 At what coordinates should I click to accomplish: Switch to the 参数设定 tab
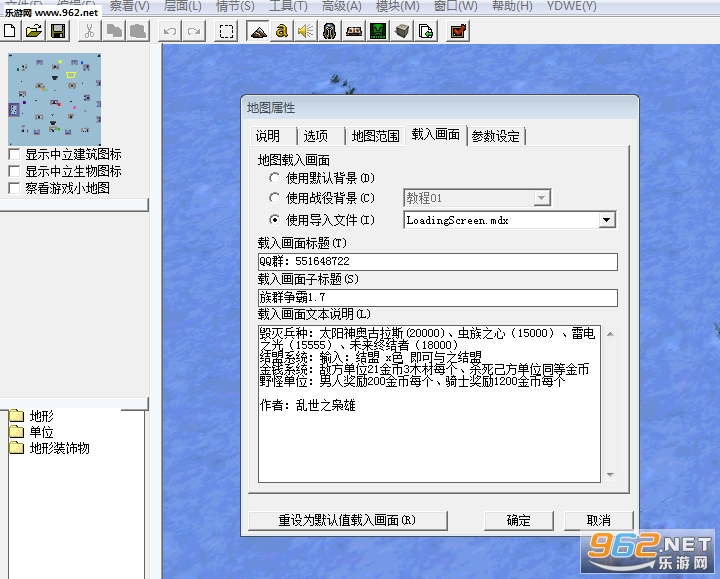tap(495, 136)
